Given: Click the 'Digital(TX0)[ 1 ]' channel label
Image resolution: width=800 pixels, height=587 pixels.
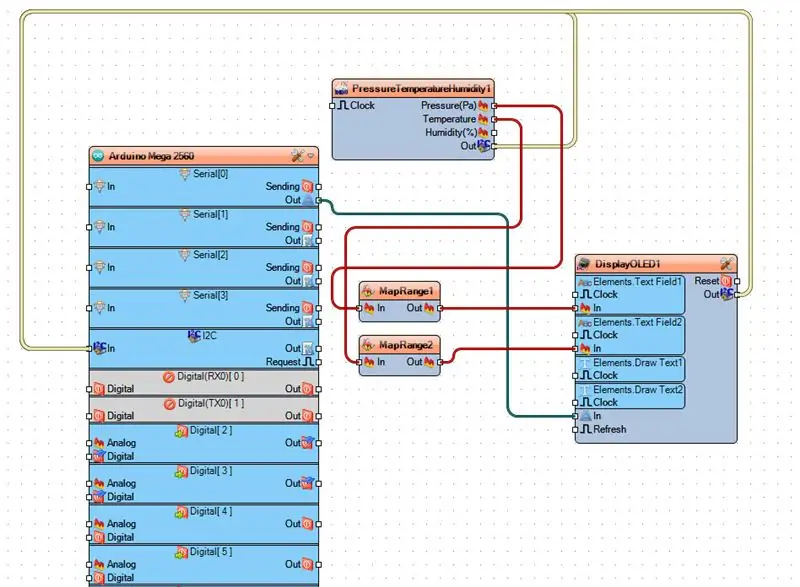Looking at the screenshot, I should point(211,404).
